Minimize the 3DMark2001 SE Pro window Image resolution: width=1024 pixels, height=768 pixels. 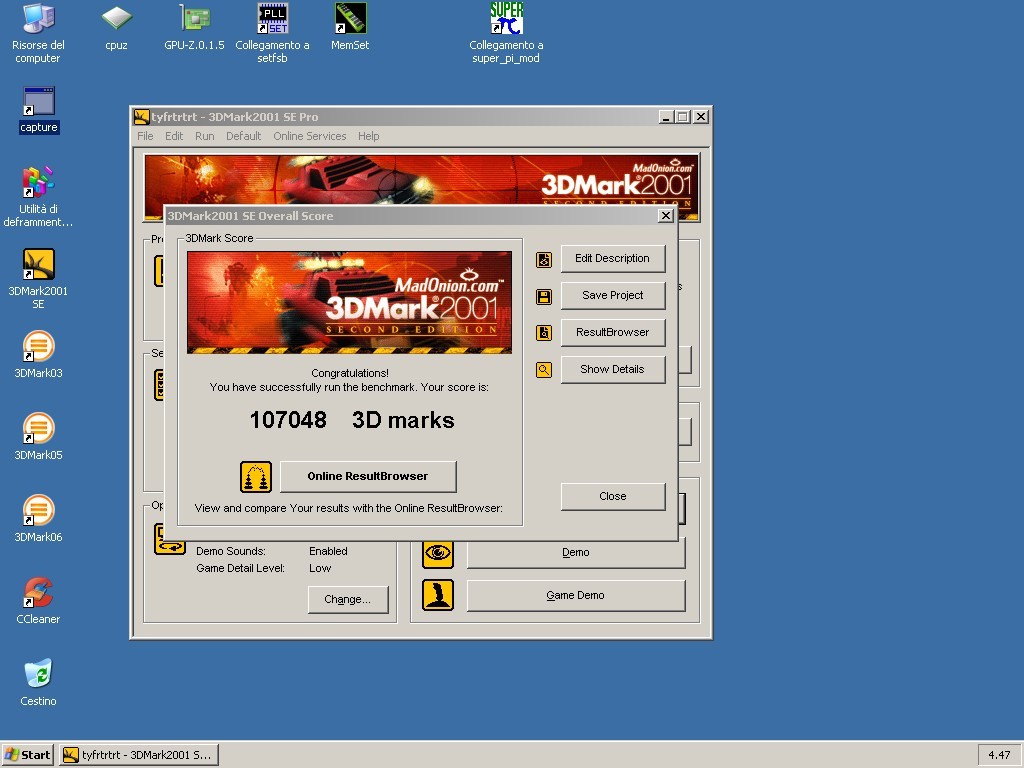click(665, 117)
